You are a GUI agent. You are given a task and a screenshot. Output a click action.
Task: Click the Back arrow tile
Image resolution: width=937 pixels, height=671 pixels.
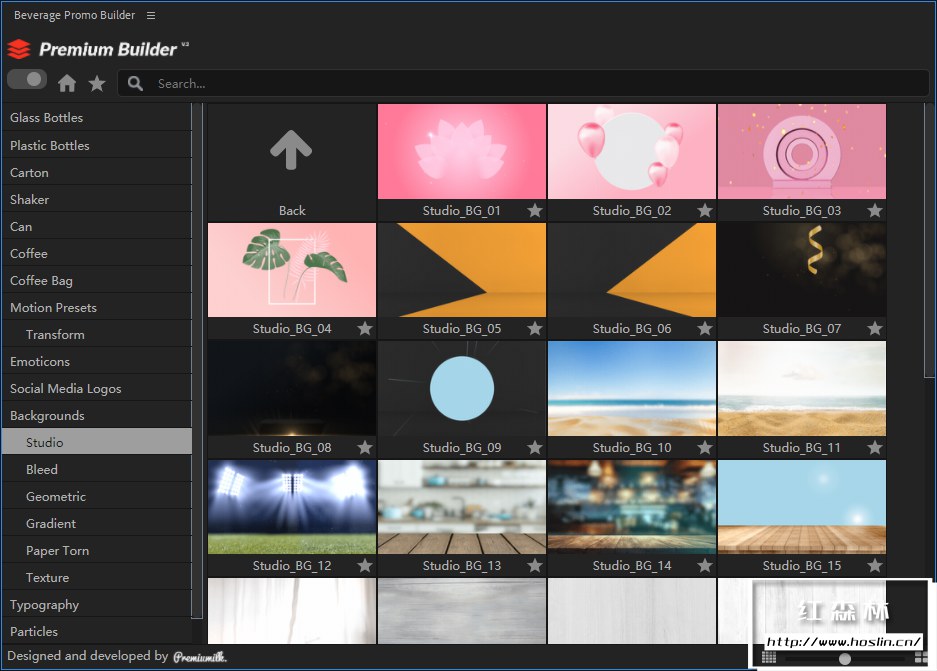pyautogui.click(x=292, y=161)
